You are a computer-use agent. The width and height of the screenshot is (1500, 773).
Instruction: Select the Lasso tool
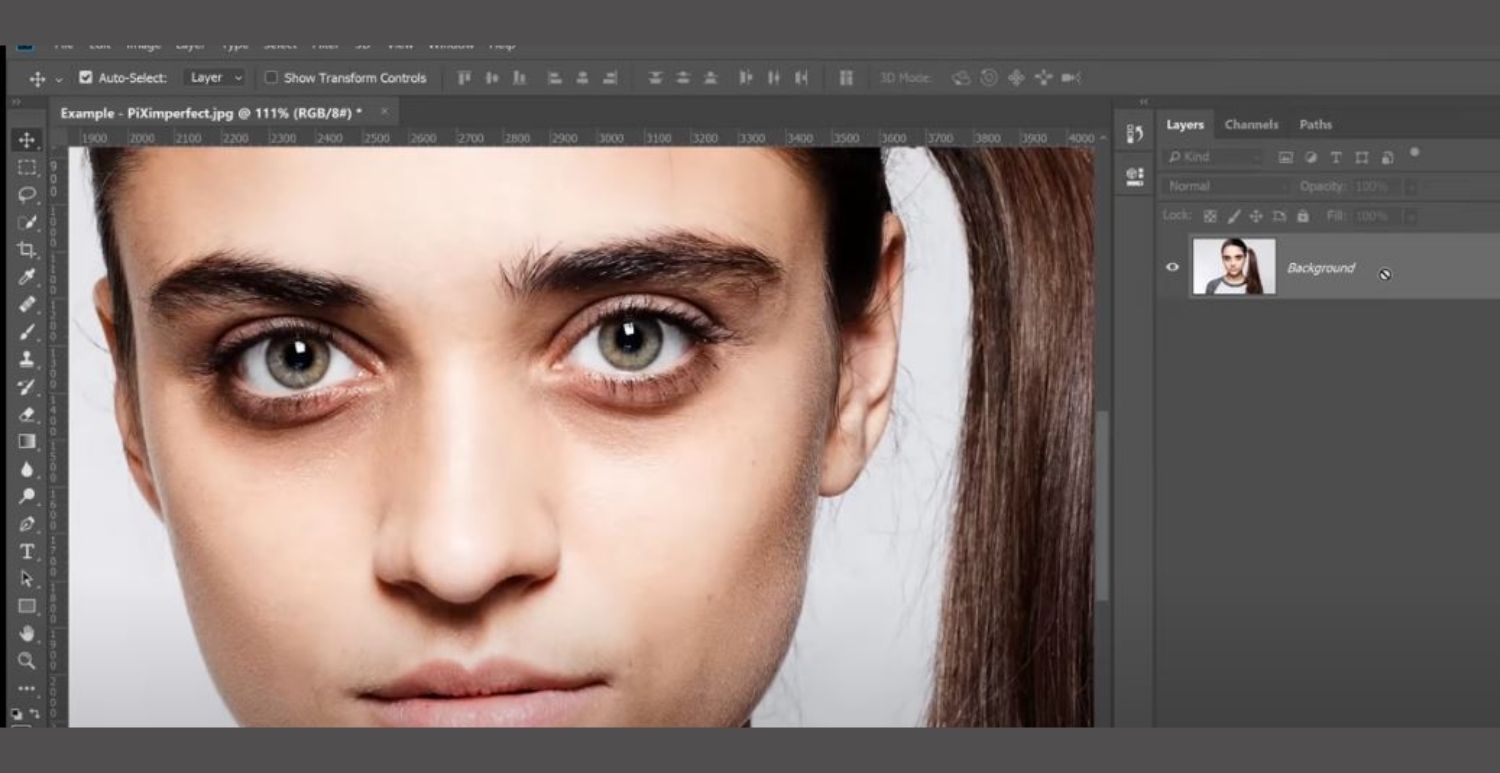coord(27,195)
